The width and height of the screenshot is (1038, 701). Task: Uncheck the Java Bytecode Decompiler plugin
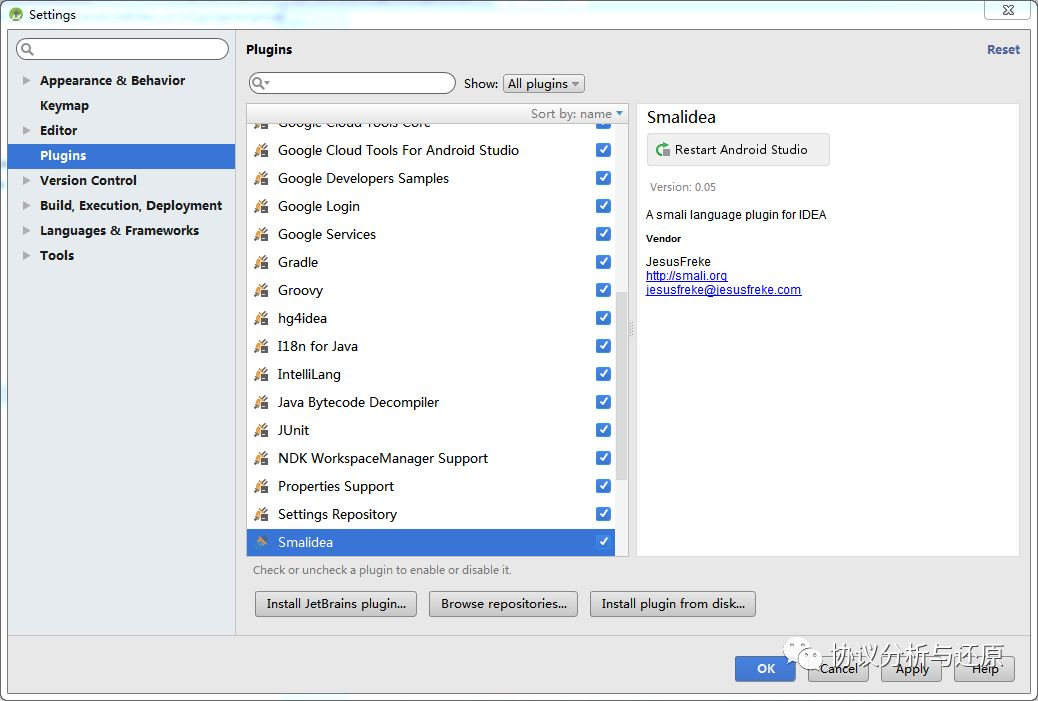[603, 402]
